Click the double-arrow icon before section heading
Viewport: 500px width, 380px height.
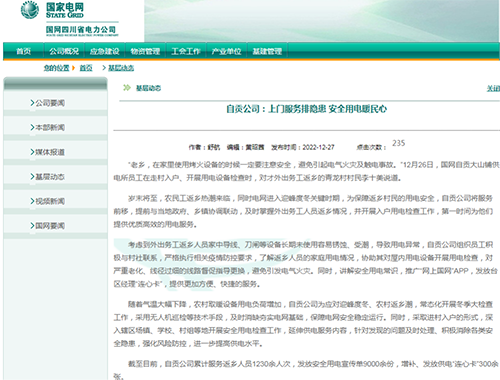tap(127, 88)
